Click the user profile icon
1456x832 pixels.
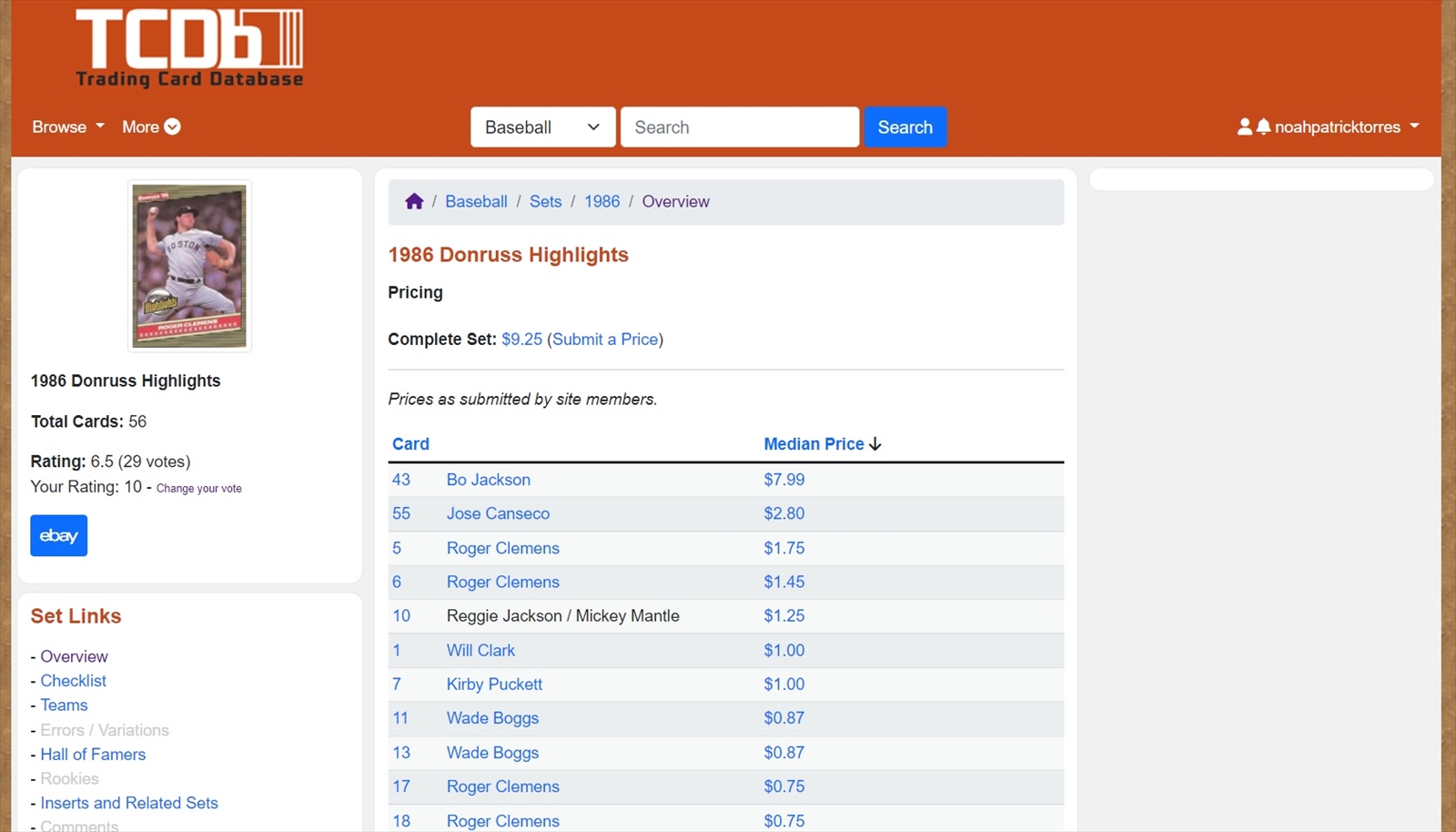point(1245,127)
